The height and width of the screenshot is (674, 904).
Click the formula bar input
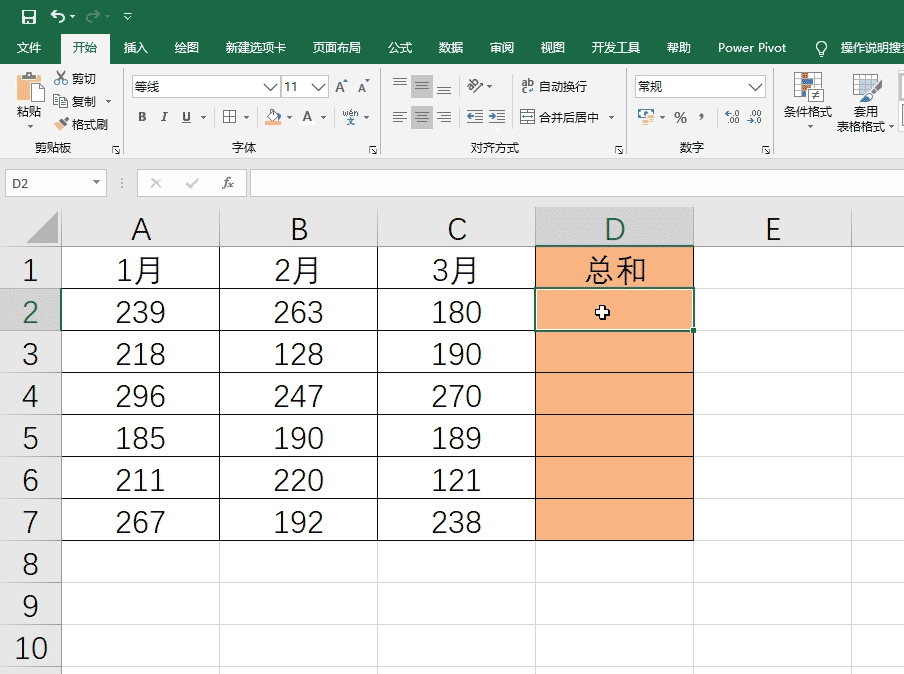pos(577,183)
